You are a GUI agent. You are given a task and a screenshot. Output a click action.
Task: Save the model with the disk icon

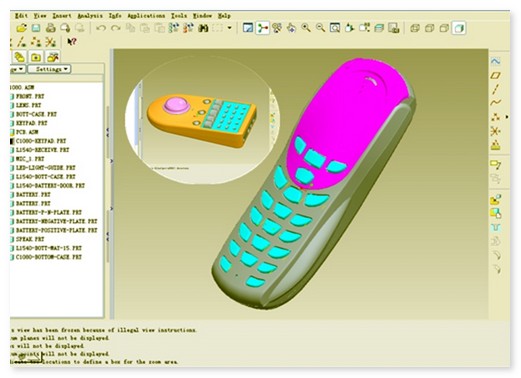point(36,28)
